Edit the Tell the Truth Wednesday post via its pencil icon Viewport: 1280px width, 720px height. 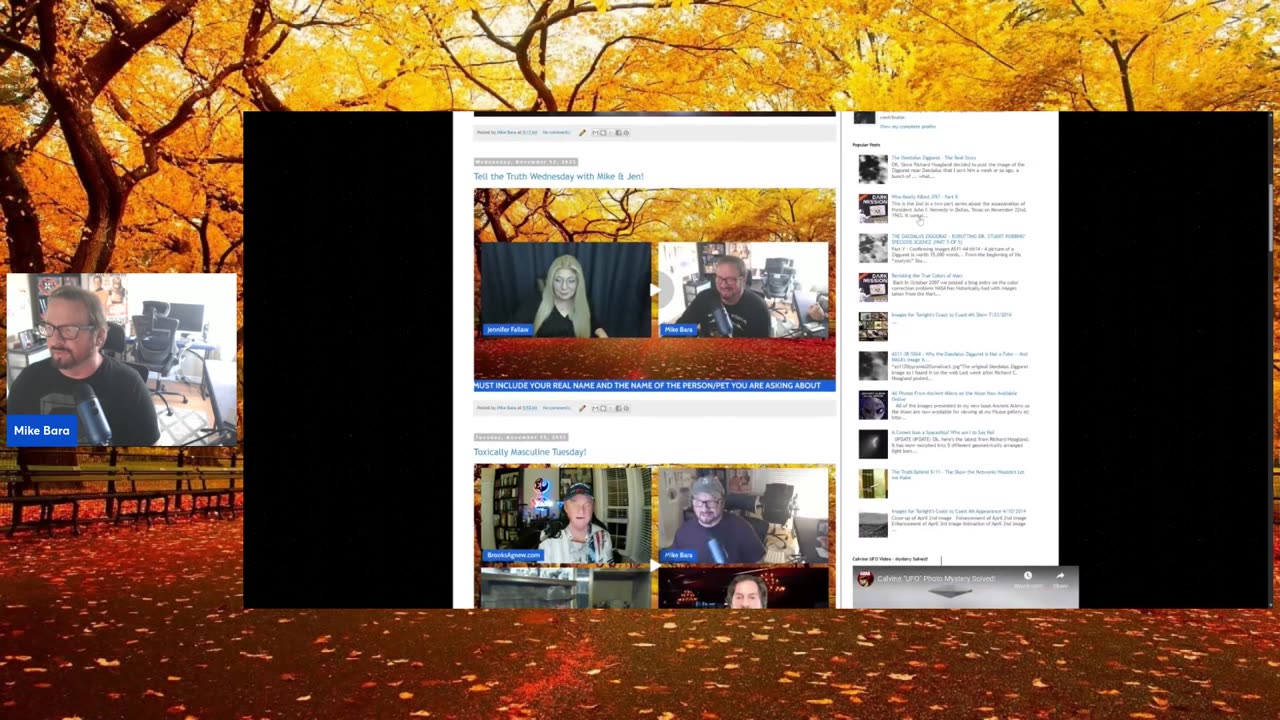(582, 408)
